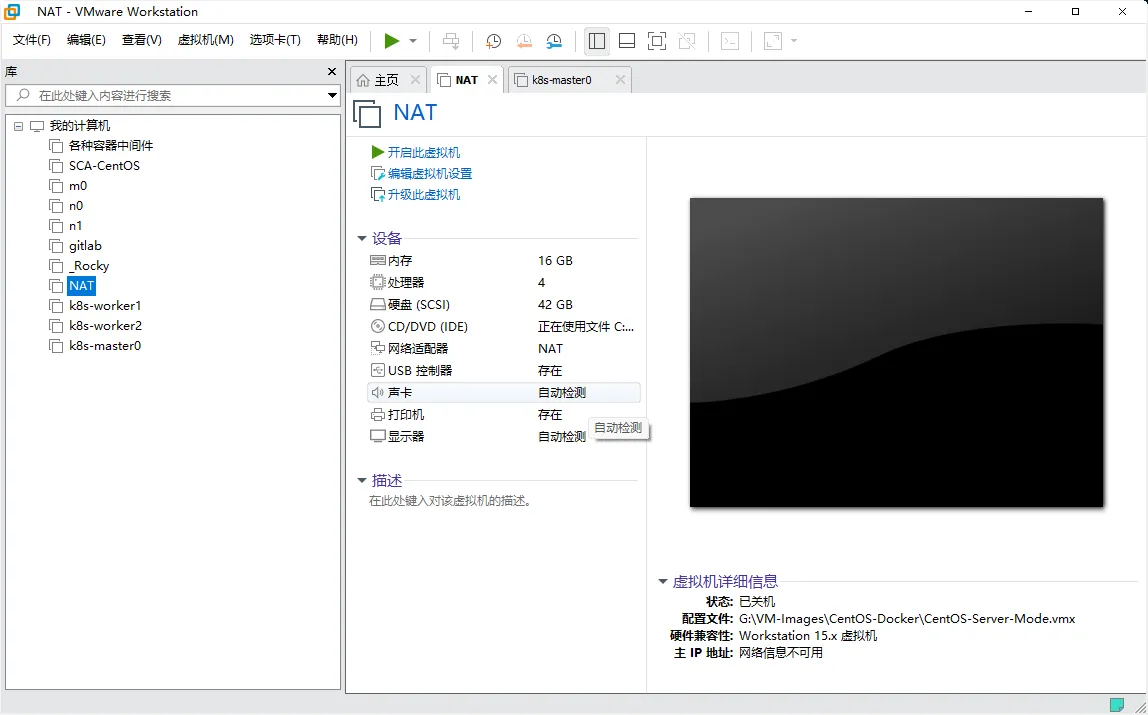Open the 选项卡(T) menu

pyautogui.click(x=275, y=40)
